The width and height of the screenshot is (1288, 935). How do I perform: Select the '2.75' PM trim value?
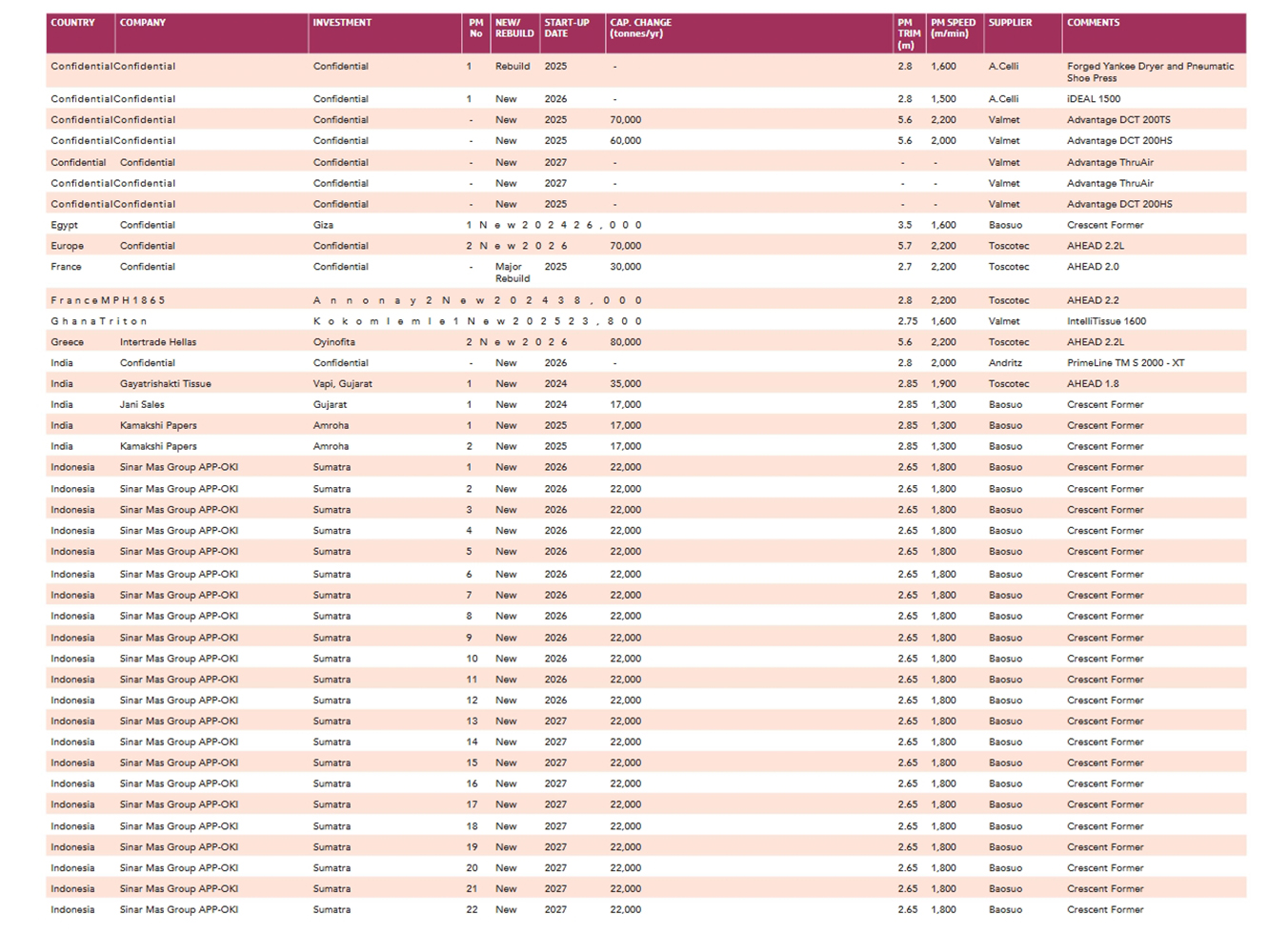pos(908,322)
